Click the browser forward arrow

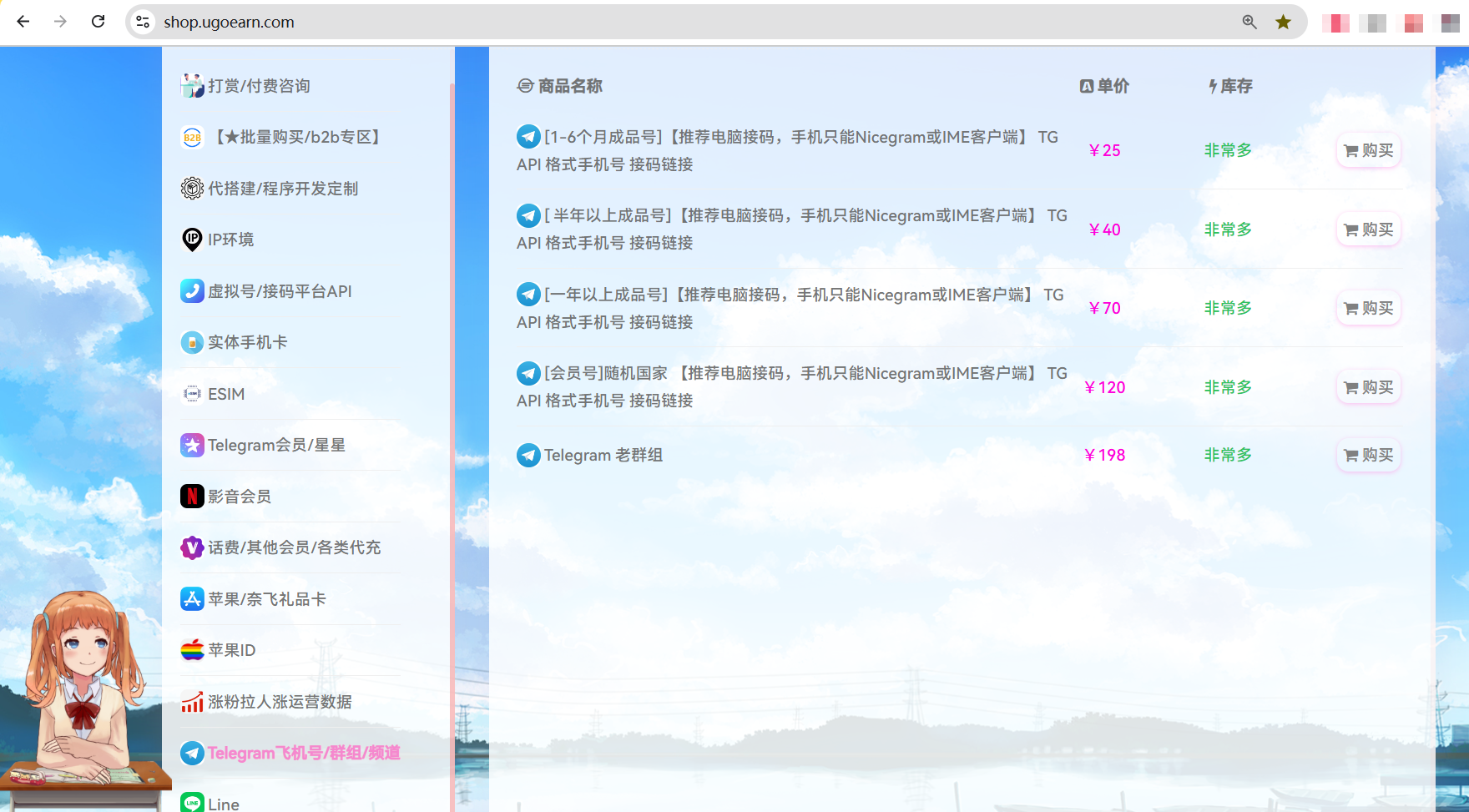[x=60, y=22]
